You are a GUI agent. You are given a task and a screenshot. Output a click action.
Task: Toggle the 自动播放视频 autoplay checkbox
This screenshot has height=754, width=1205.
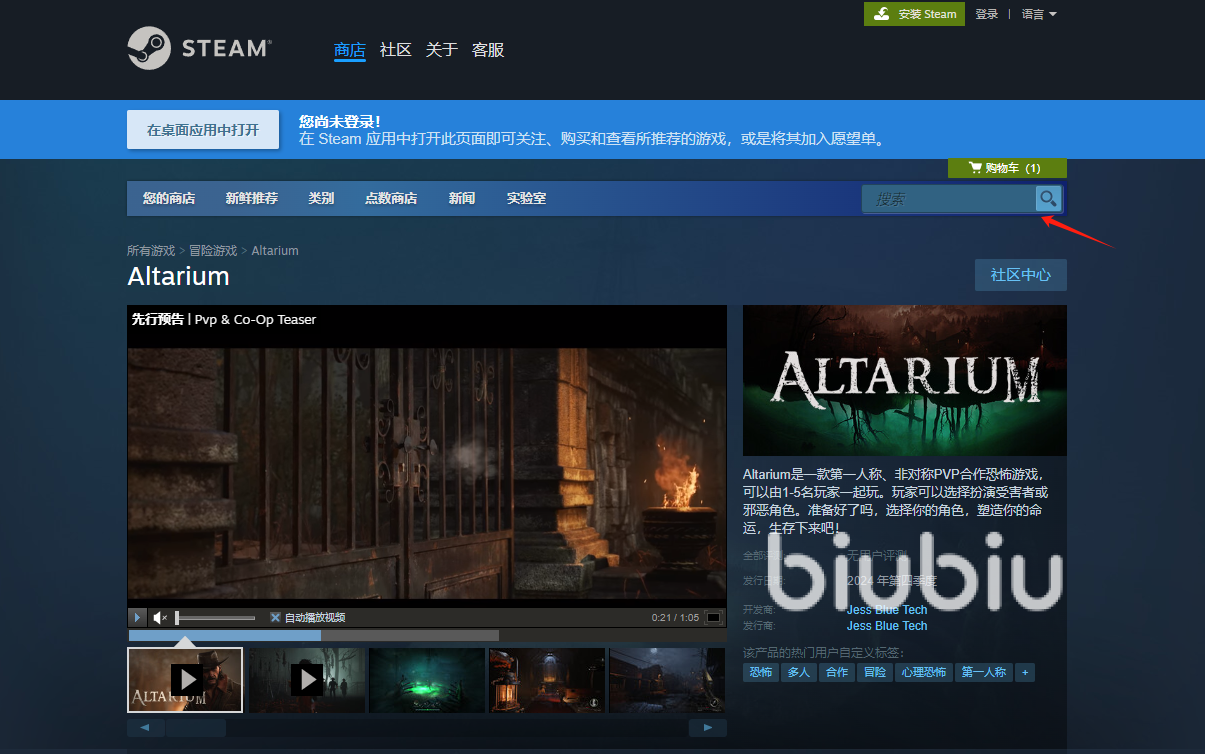point(276,618)
